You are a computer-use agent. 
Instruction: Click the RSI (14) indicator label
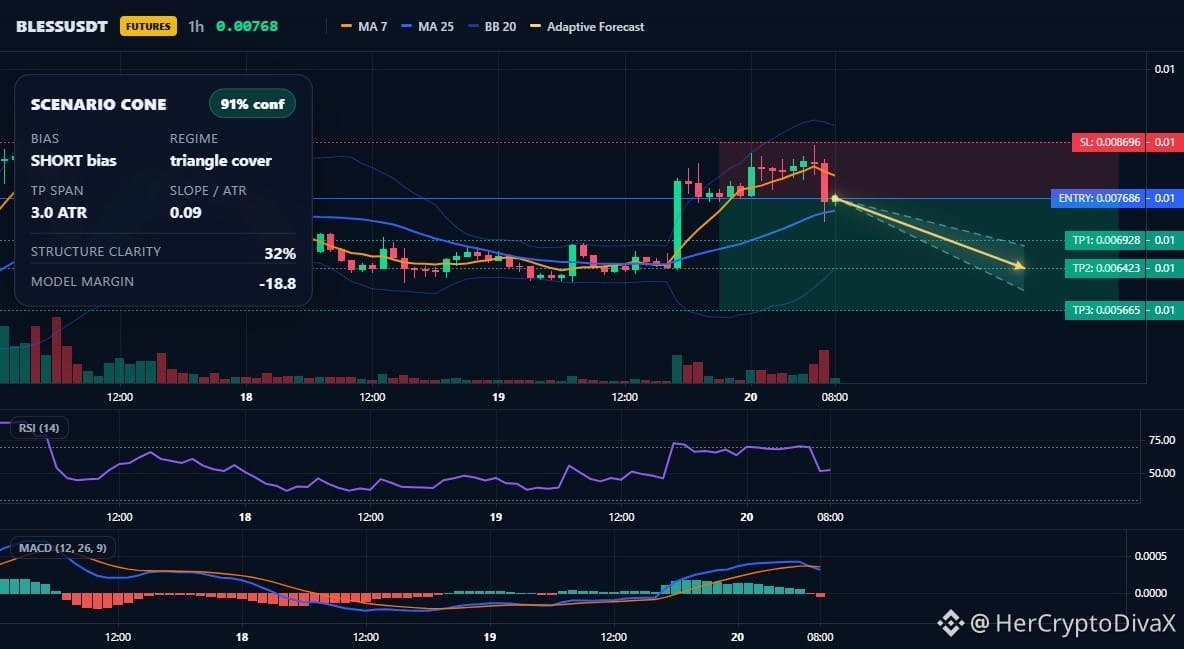39,428
